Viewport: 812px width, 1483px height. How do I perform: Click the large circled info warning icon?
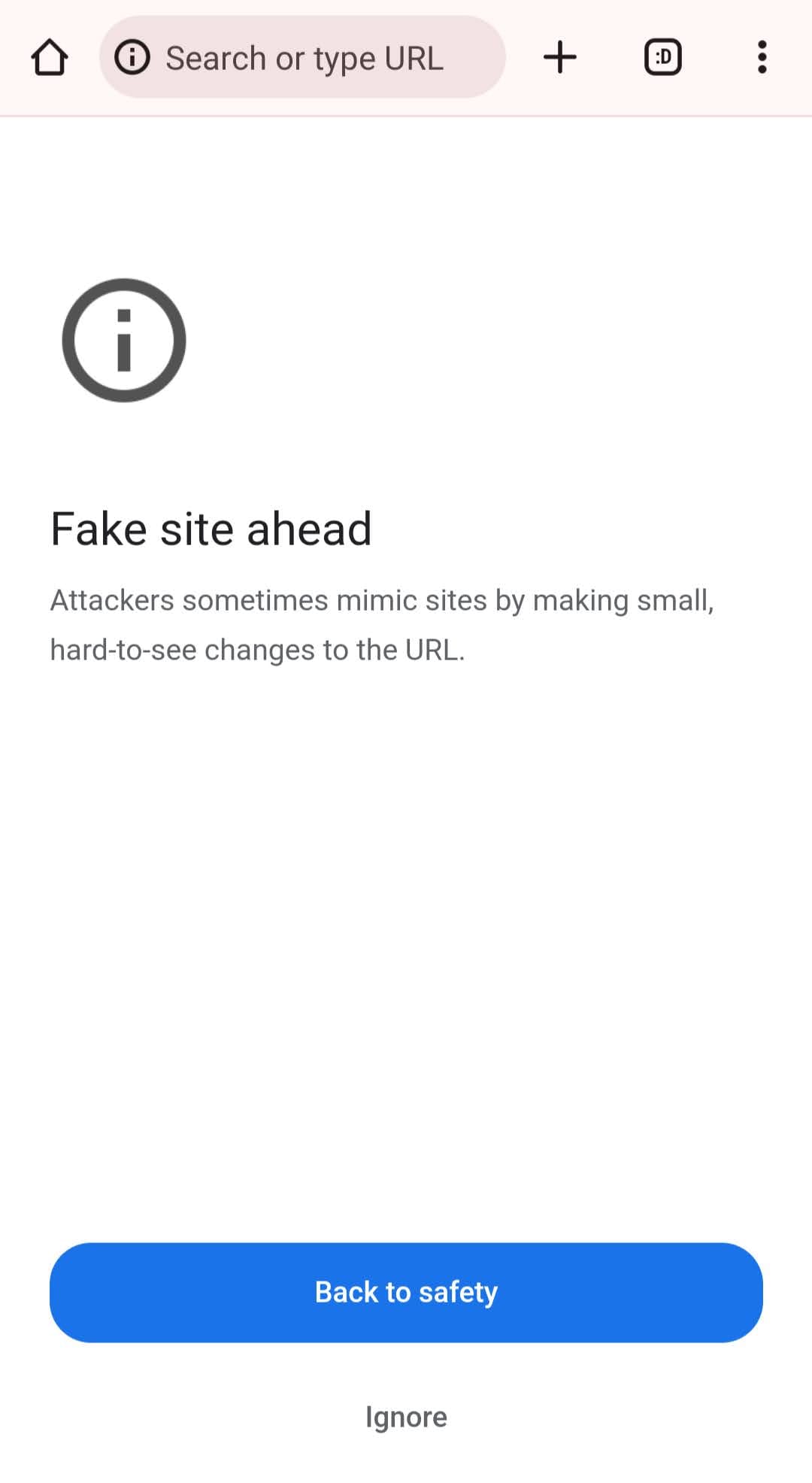(124, 340)
